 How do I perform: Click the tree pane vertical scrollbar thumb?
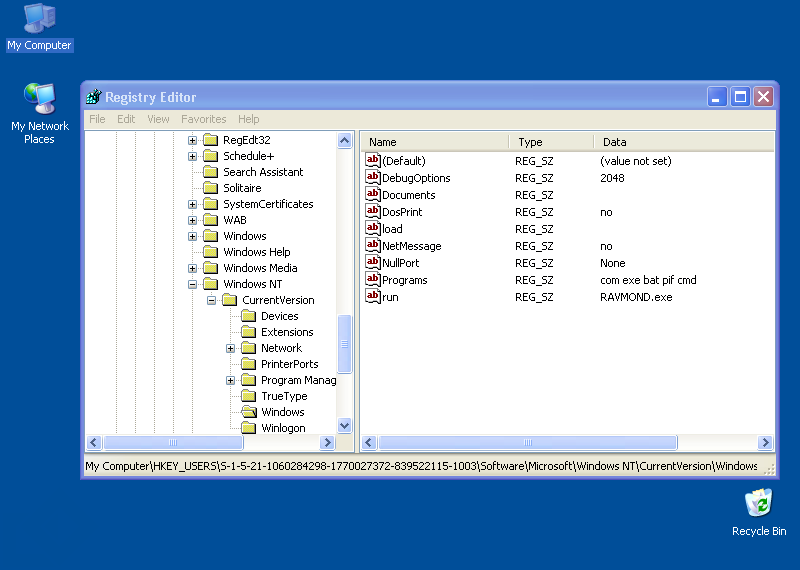(x=344, y=343)
